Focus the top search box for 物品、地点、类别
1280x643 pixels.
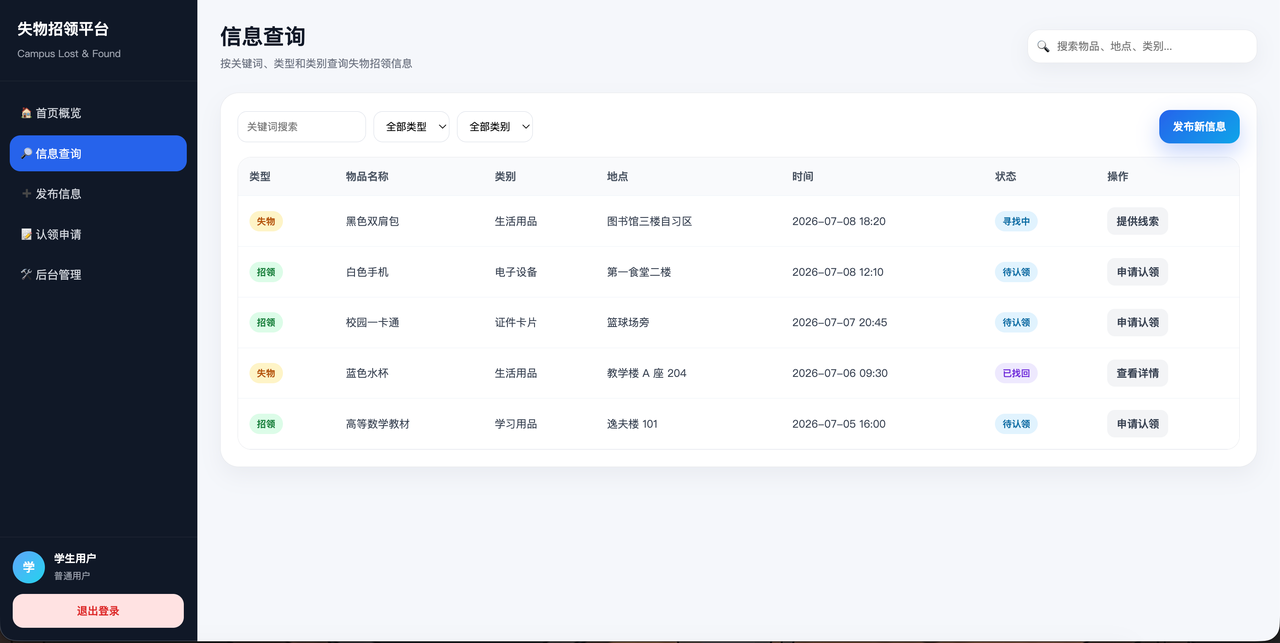click(1142, 46)
